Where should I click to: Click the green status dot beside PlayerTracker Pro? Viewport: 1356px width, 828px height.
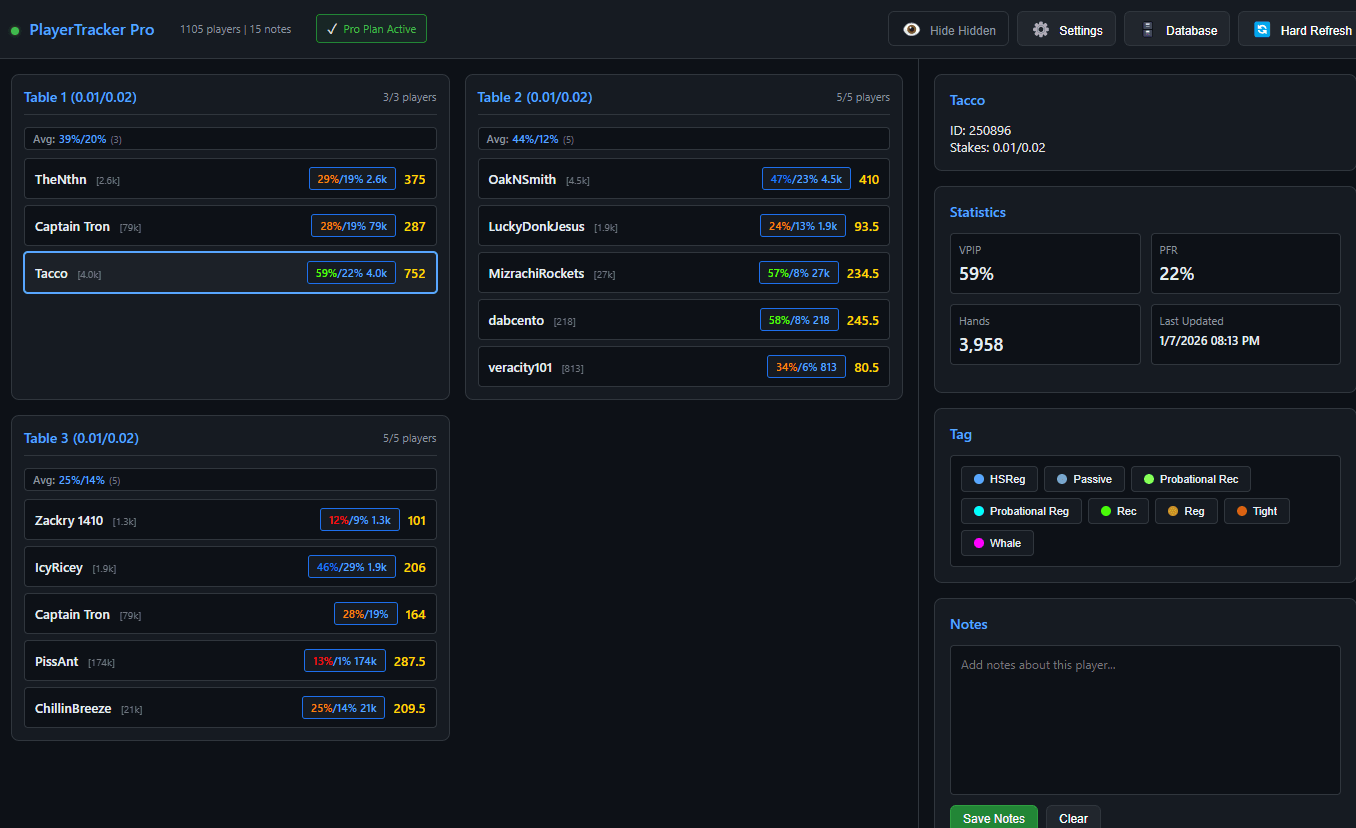pos(14,31)
